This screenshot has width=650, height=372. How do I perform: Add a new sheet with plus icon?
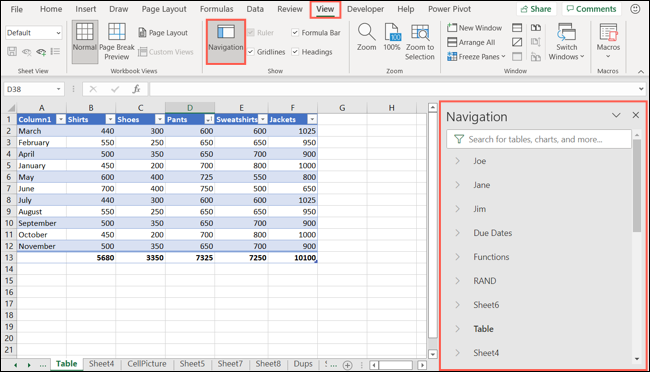(347, 365)
